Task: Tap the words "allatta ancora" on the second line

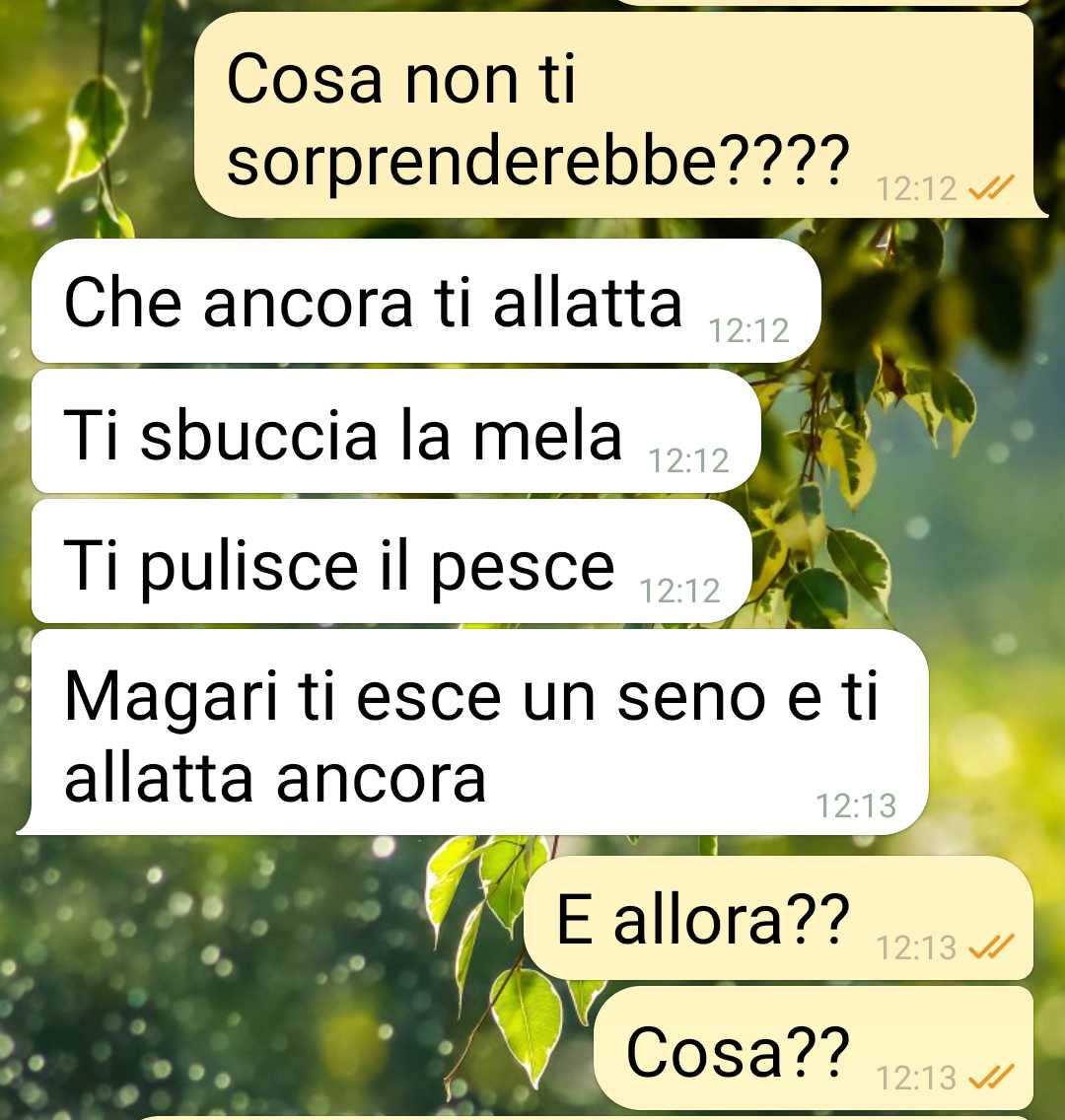Action: (x=276, y=778)
